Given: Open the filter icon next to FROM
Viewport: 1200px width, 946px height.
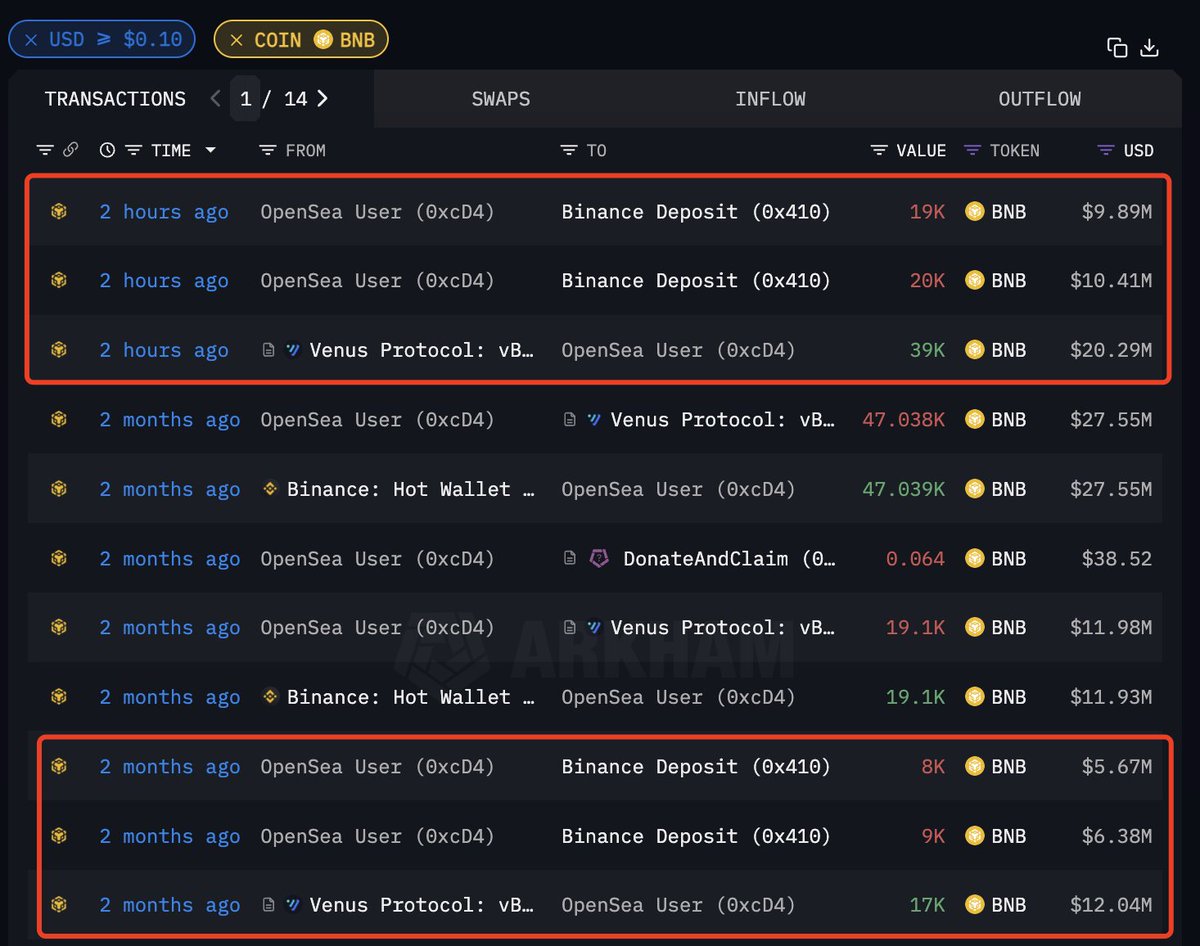Looking at the screenshot, I should point(267,150).
